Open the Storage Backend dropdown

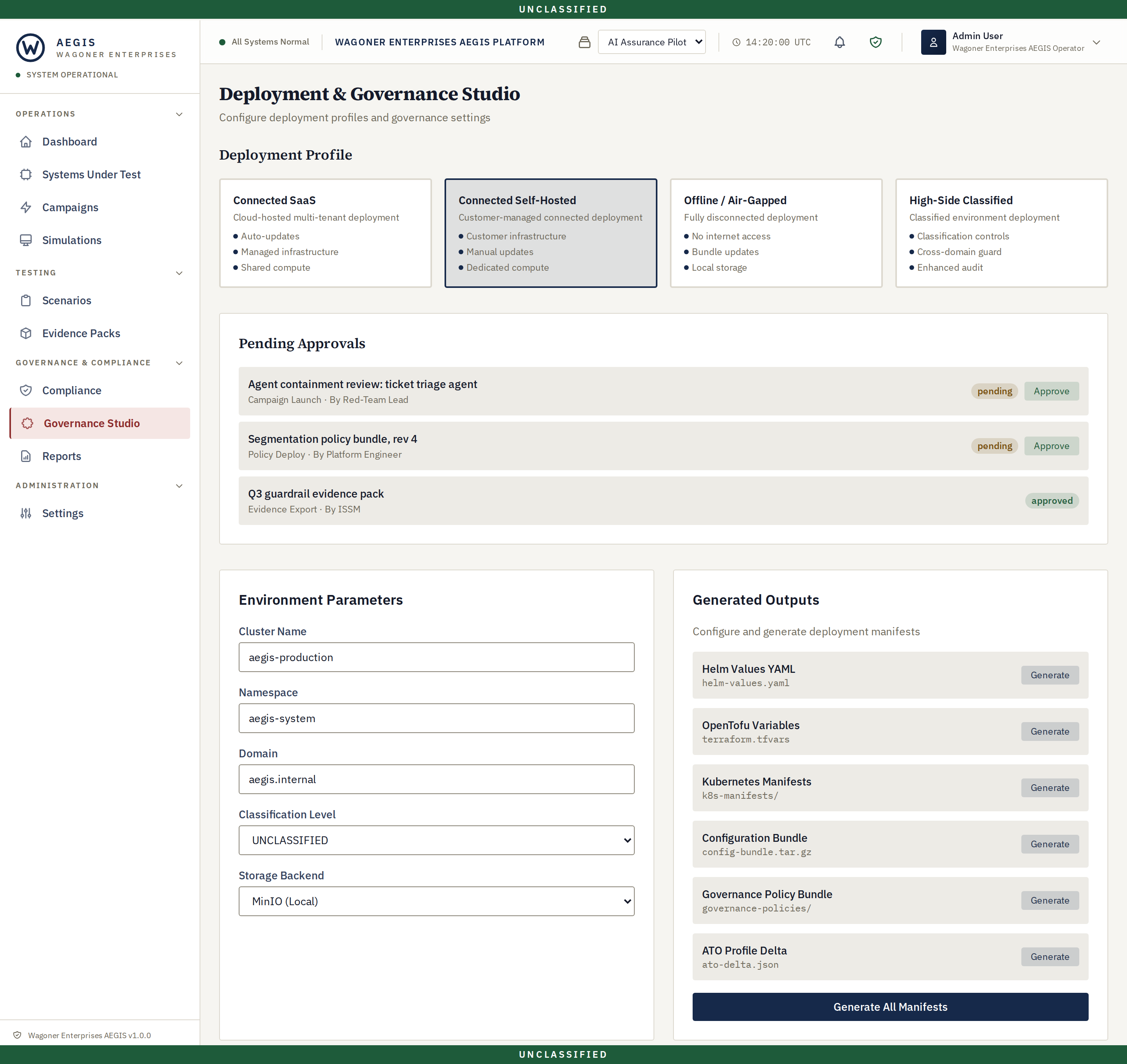pos(436,901)
